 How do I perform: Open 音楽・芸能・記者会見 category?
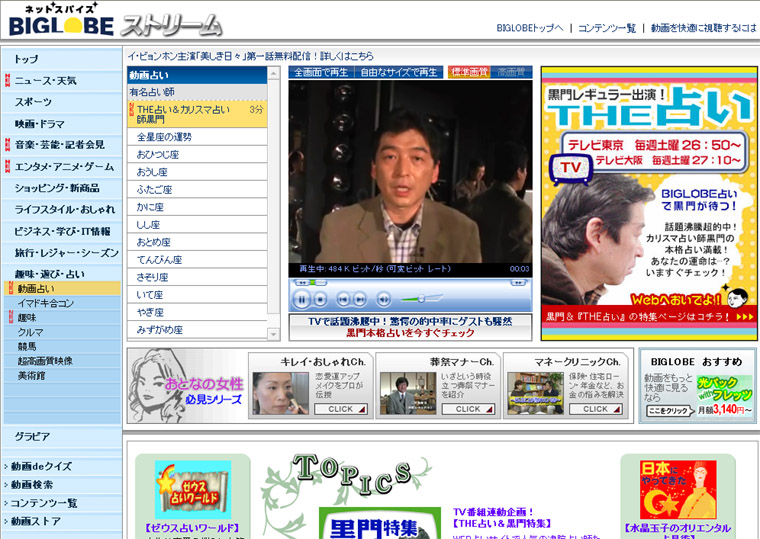62,144
